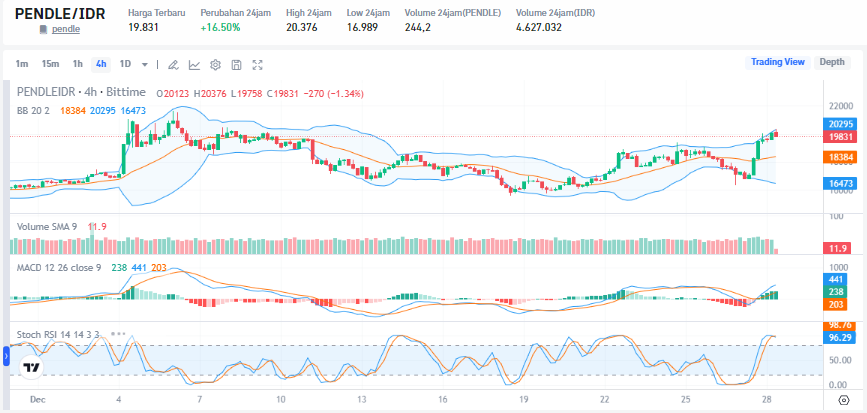This screenshot has width=867, height=413.
Task: Select the BB 20 2 indicator legend
Action: coord(33,111)
